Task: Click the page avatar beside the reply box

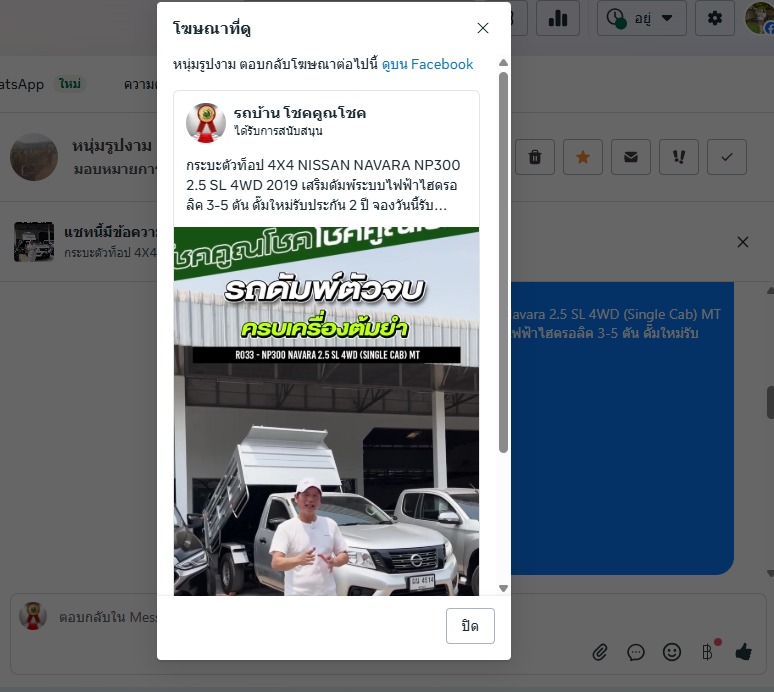Action: 33,615
